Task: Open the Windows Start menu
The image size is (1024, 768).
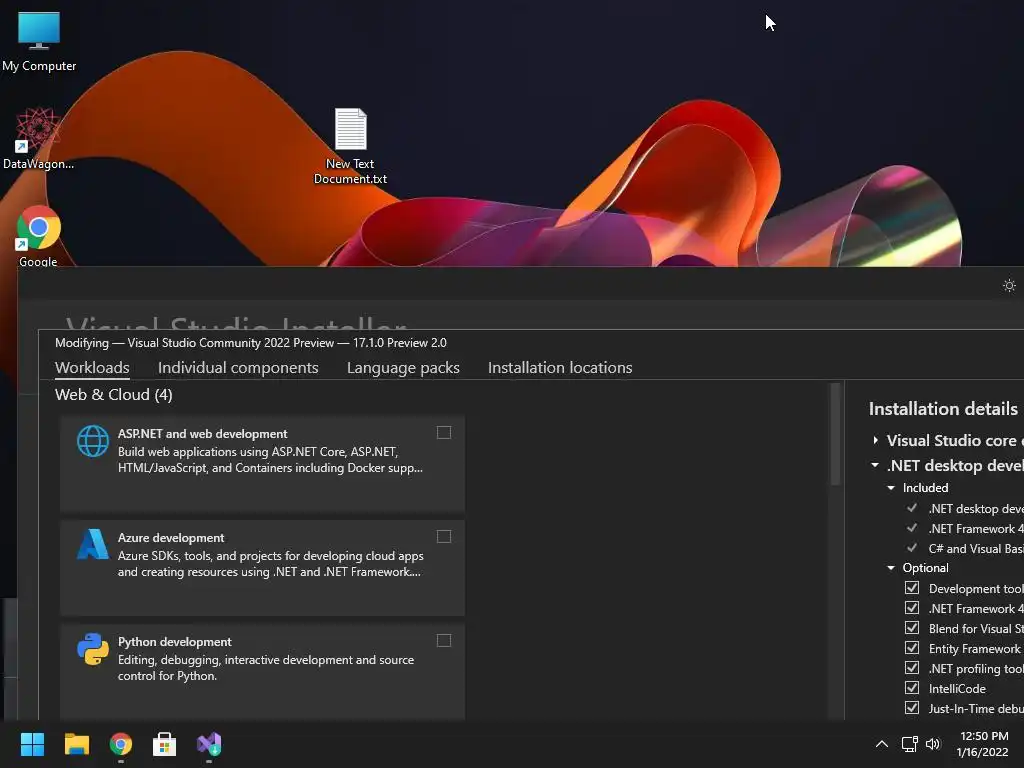Action: 32,744
